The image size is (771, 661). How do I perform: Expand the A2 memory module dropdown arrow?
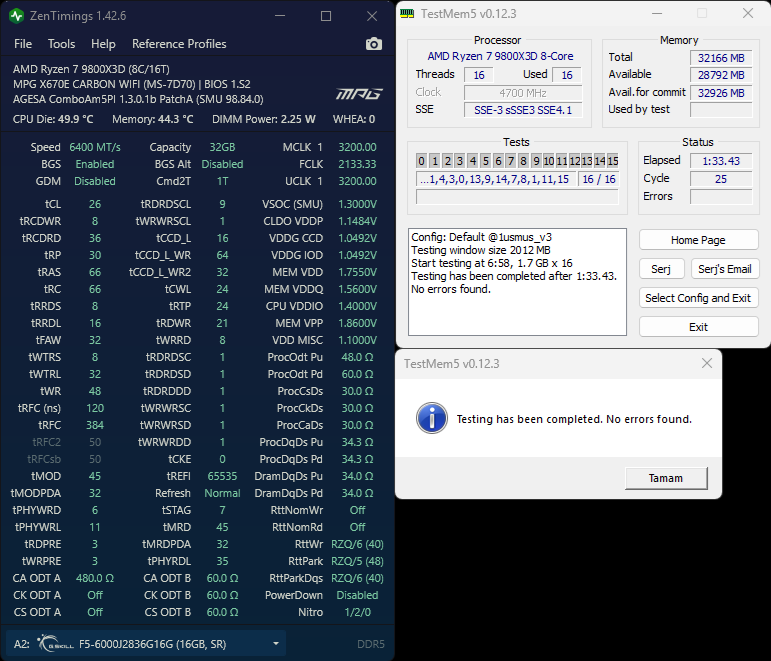click(x=276, y=643)
